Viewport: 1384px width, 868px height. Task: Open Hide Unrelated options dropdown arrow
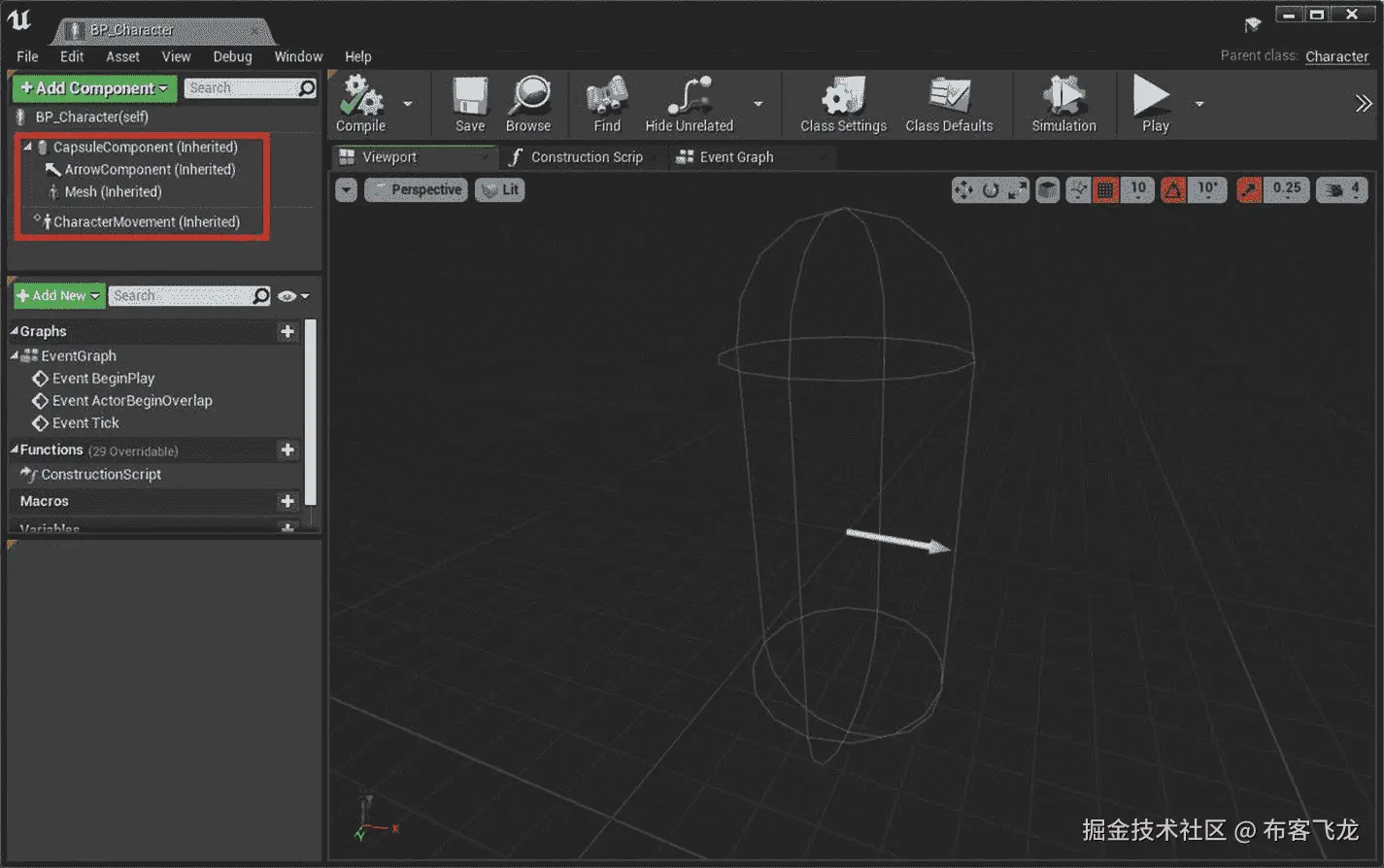pos(759,104)
